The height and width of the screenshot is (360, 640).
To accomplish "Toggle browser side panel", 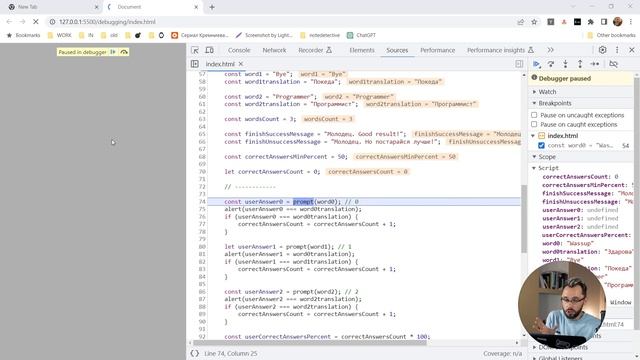I will tap(604, 22).
